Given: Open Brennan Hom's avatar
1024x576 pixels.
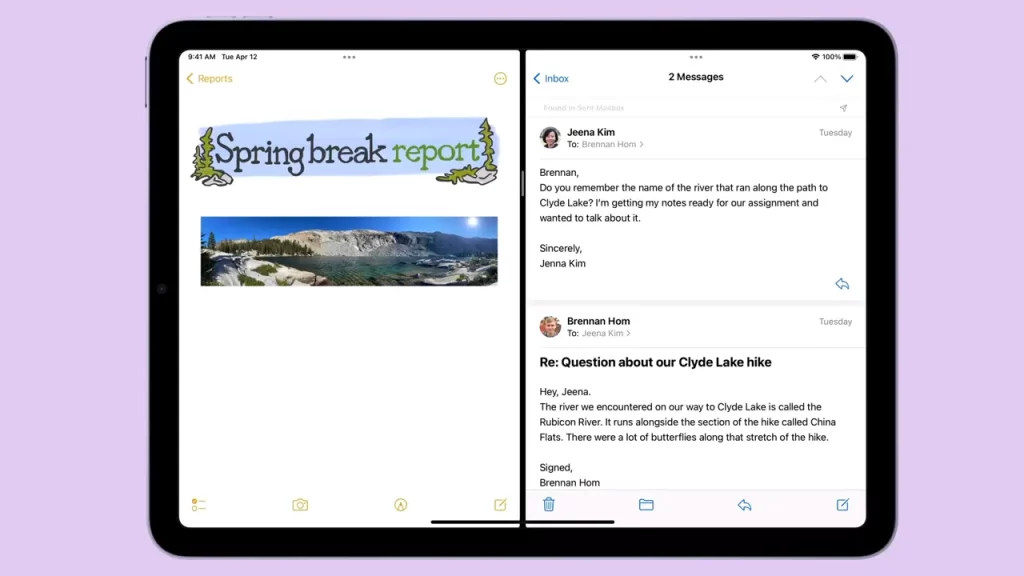Looking at the screenshot, I should 550,327.
